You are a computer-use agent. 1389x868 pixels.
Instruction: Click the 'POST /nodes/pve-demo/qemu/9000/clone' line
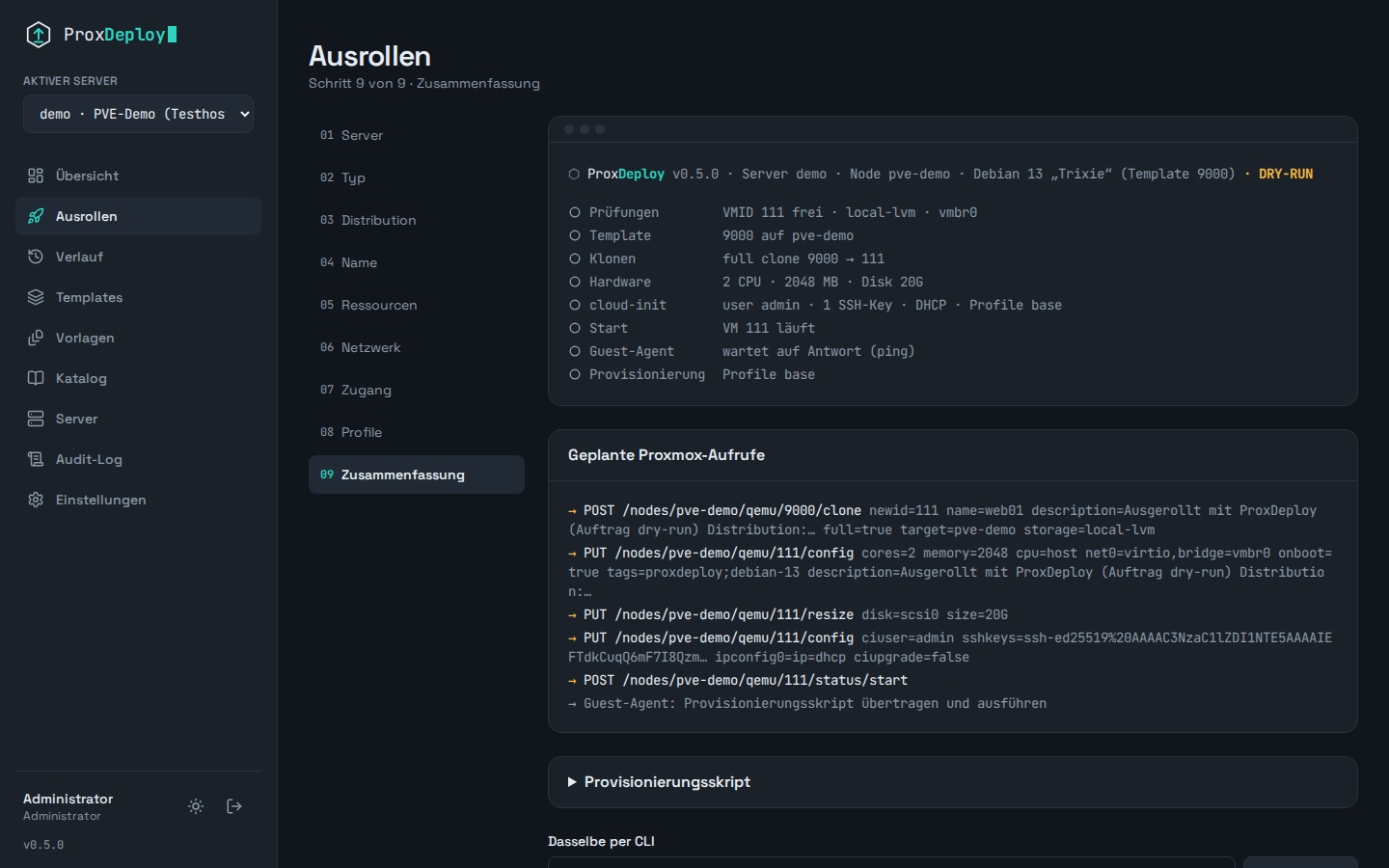click(951, 520)
